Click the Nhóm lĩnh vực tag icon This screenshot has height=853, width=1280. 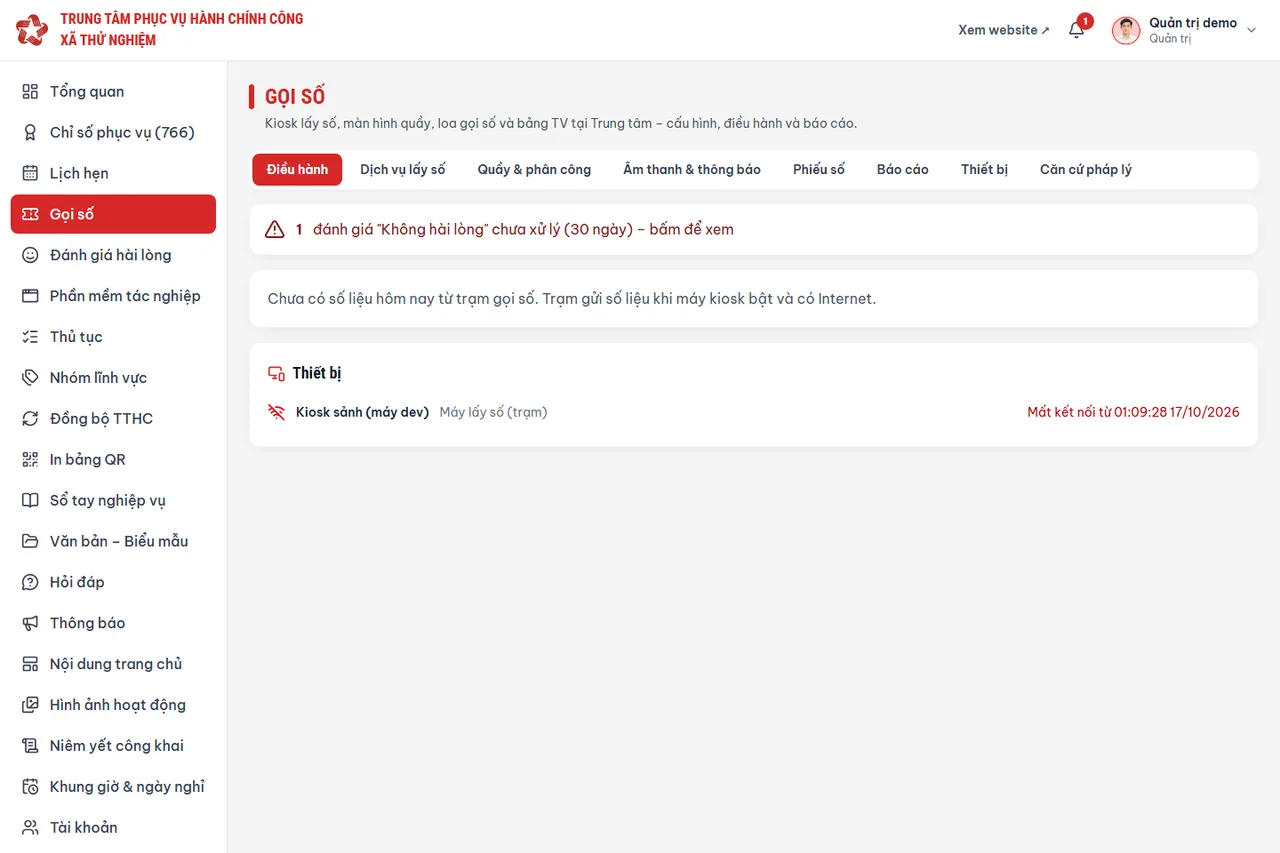[30, 378]
